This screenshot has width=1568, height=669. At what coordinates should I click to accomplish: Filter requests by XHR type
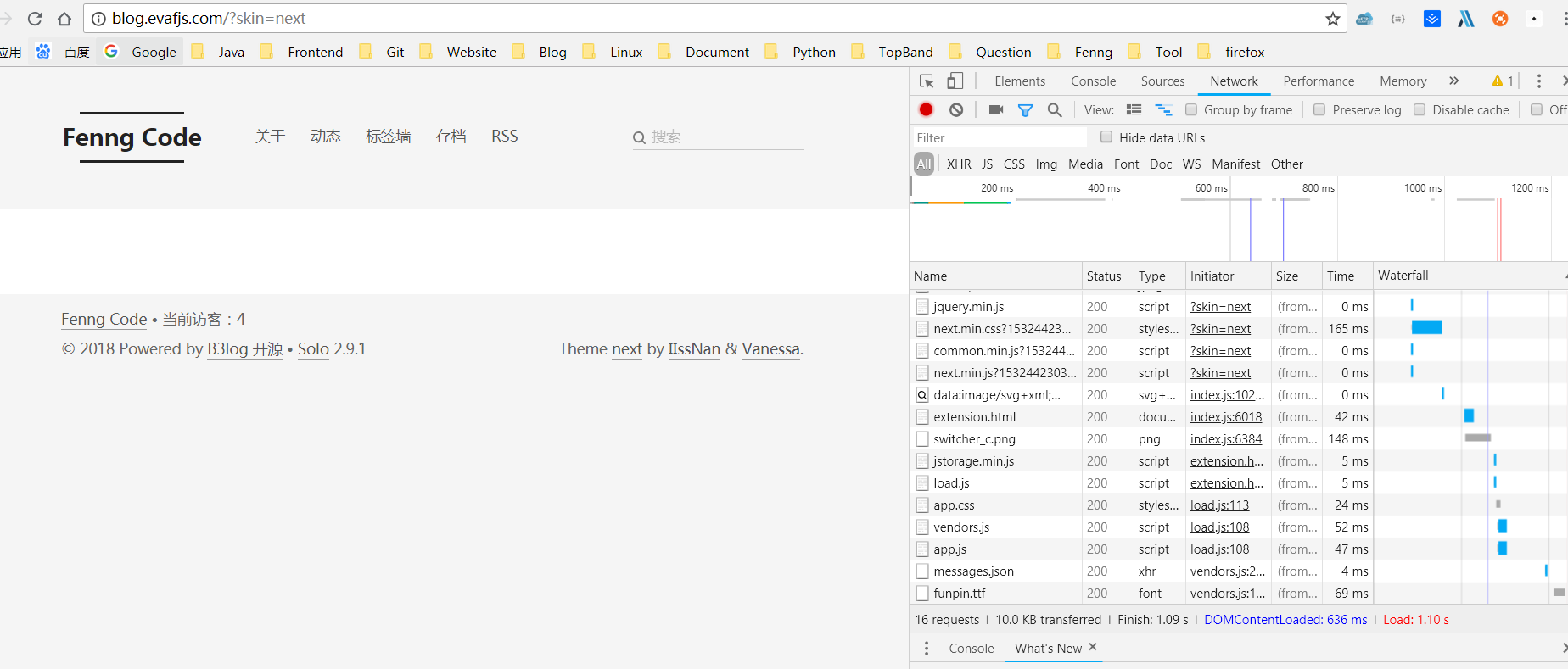pos(959,164)
